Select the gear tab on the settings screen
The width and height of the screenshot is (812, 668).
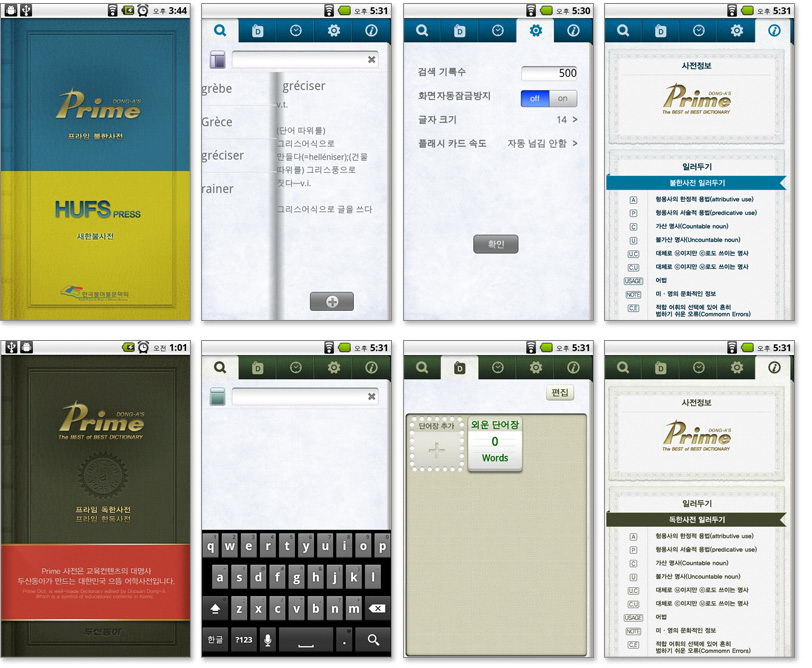click(535, 31)
